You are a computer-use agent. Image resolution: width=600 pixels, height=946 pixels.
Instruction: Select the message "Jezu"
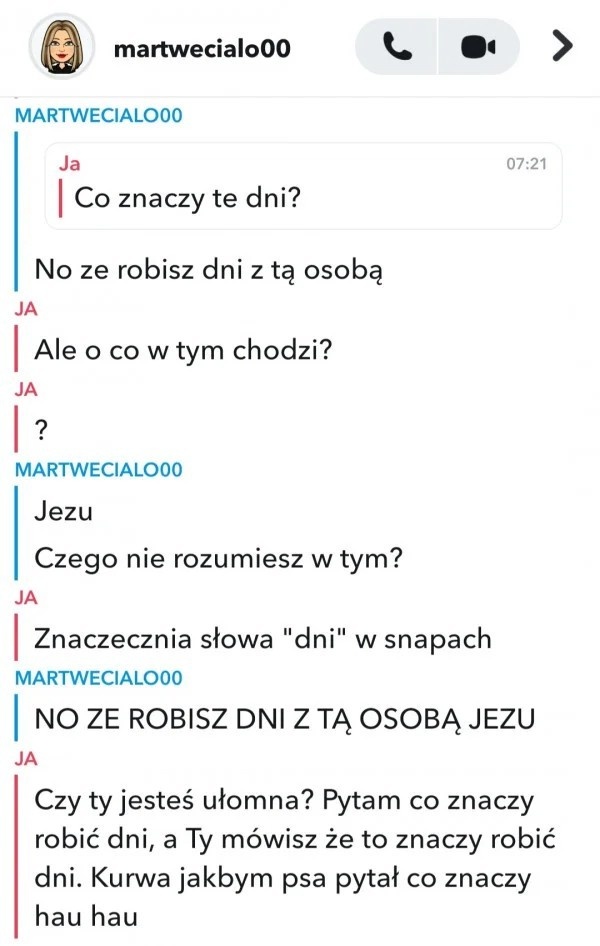(63, 511)
